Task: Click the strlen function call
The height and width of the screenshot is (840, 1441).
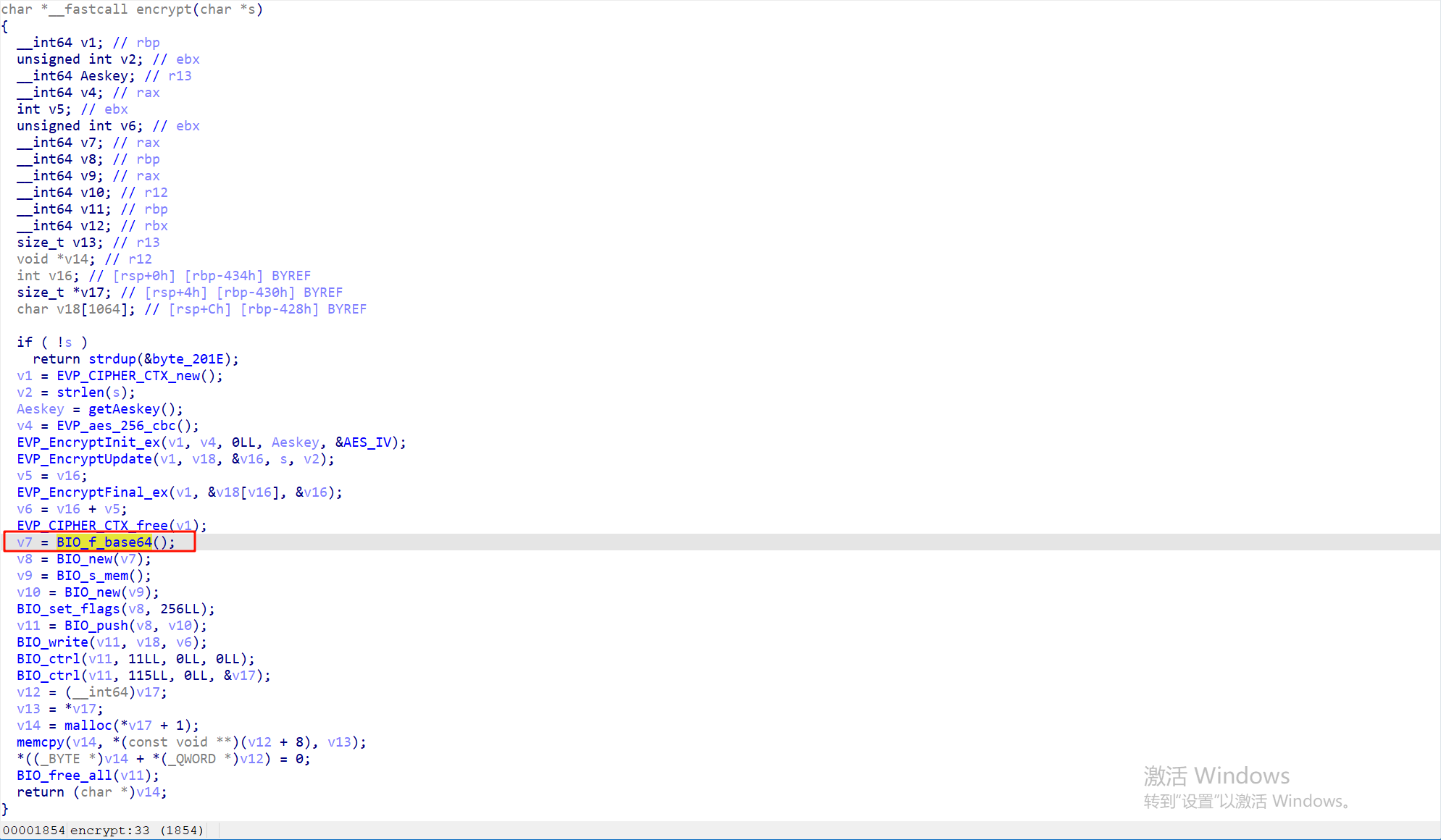Action: [80, 392]
